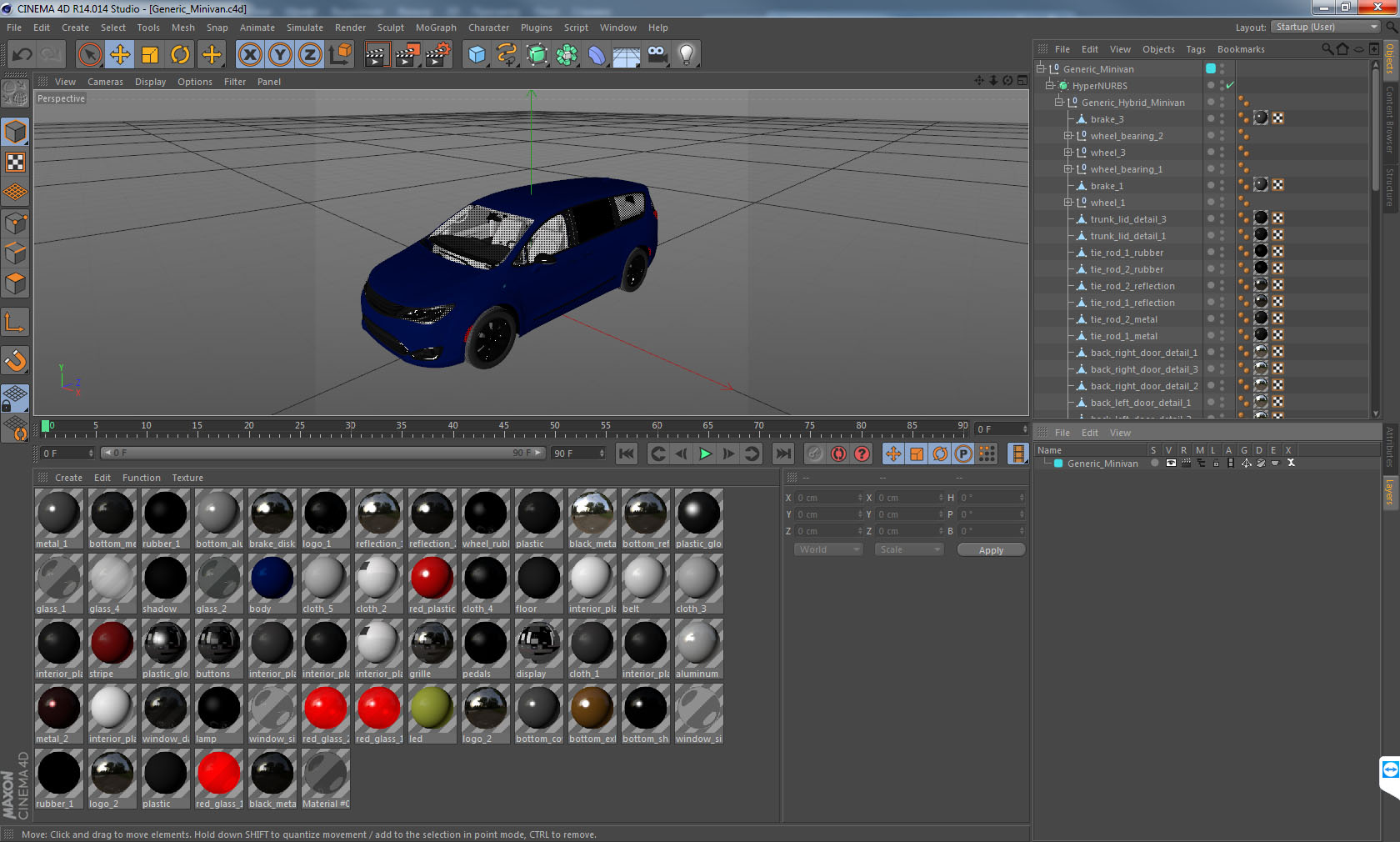Viewport: 1400px width, 842px height.
Task: Select Generic_Minivan layer in Layers panel
Action: pos(1102,464)
